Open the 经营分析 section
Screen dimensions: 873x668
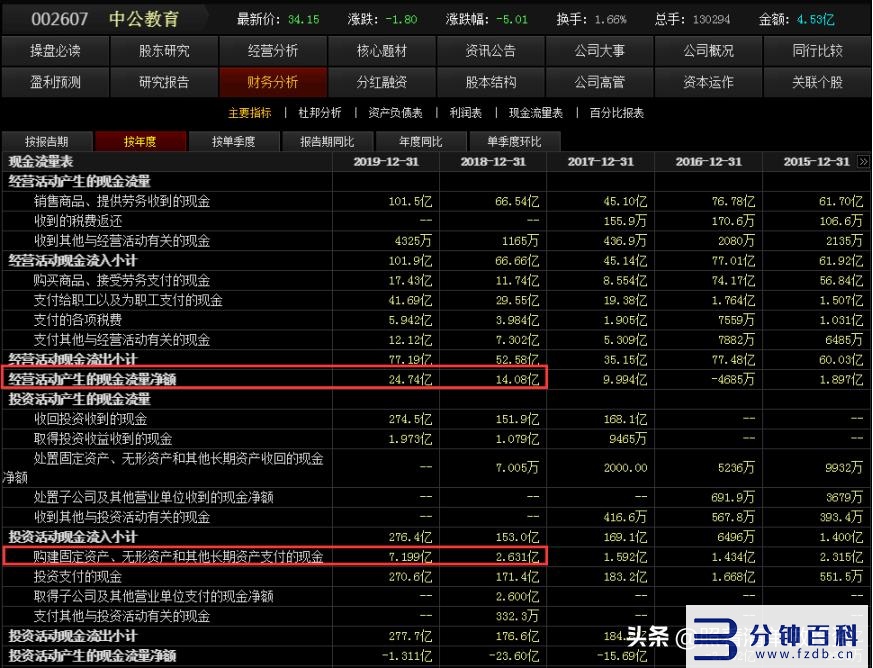[273, 51]
